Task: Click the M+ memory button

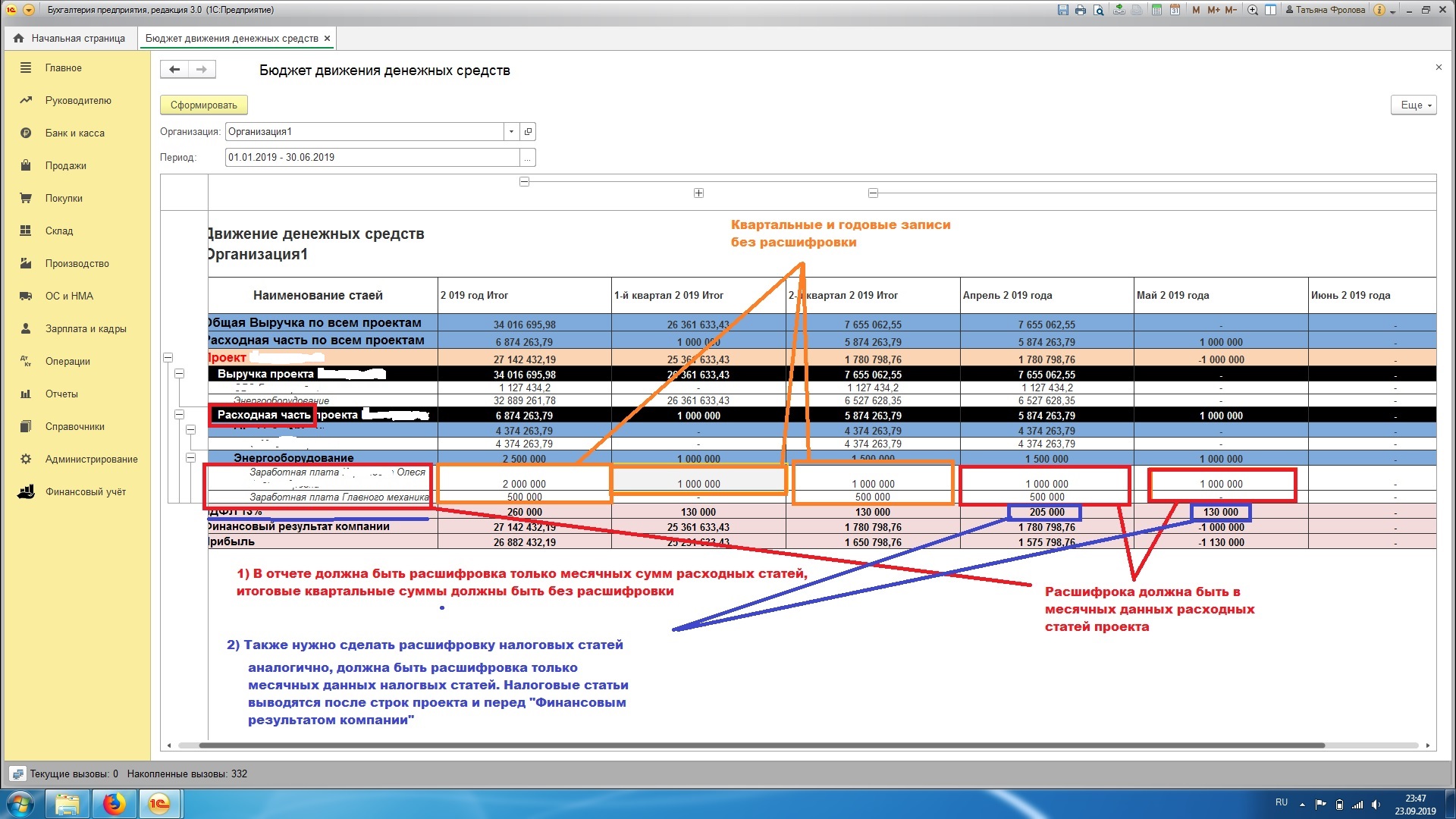Action: [1213, 10]
